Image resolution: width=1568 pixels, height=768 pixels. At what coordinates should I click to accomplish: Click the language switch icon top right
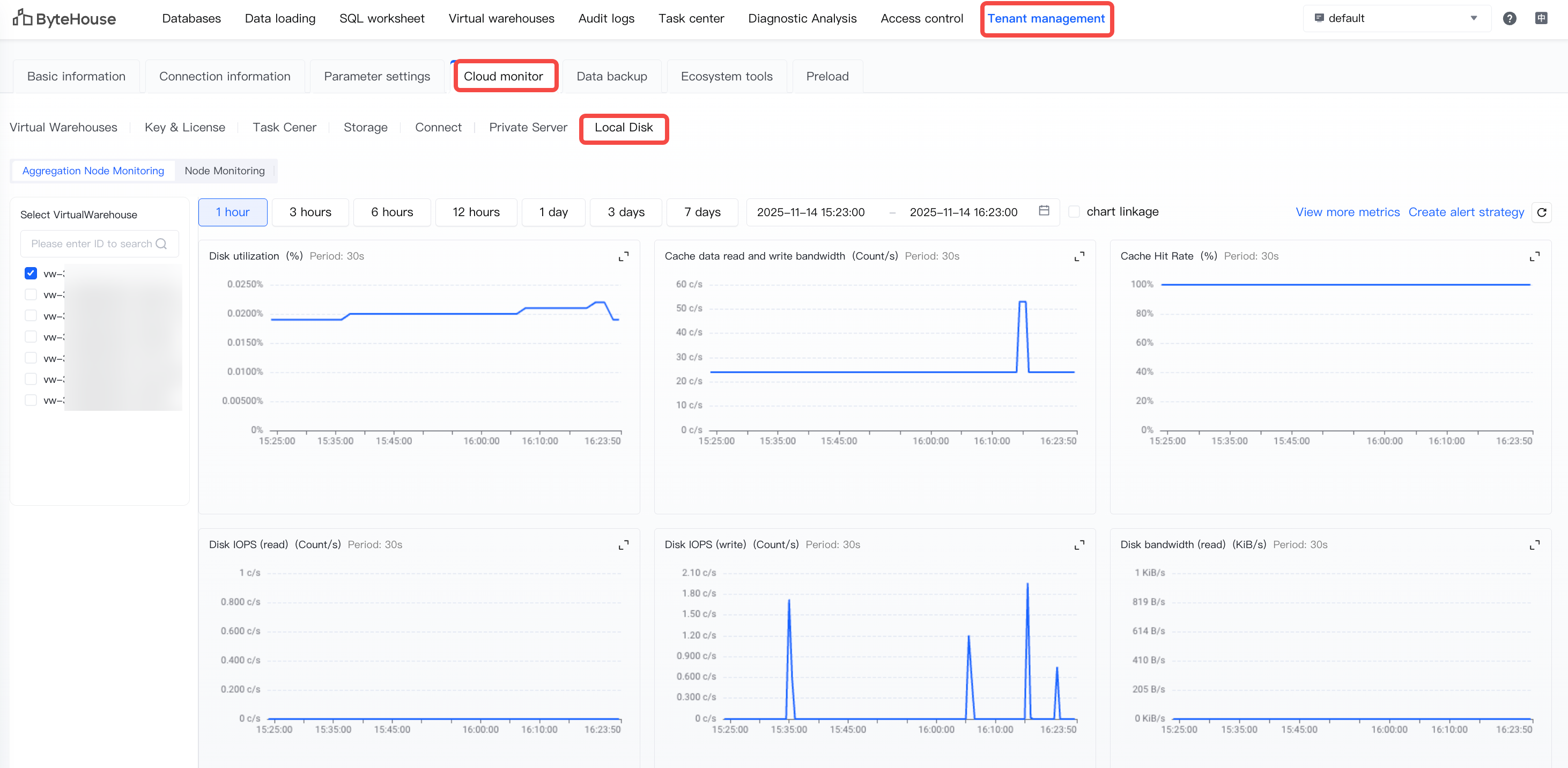point(1541,18)
